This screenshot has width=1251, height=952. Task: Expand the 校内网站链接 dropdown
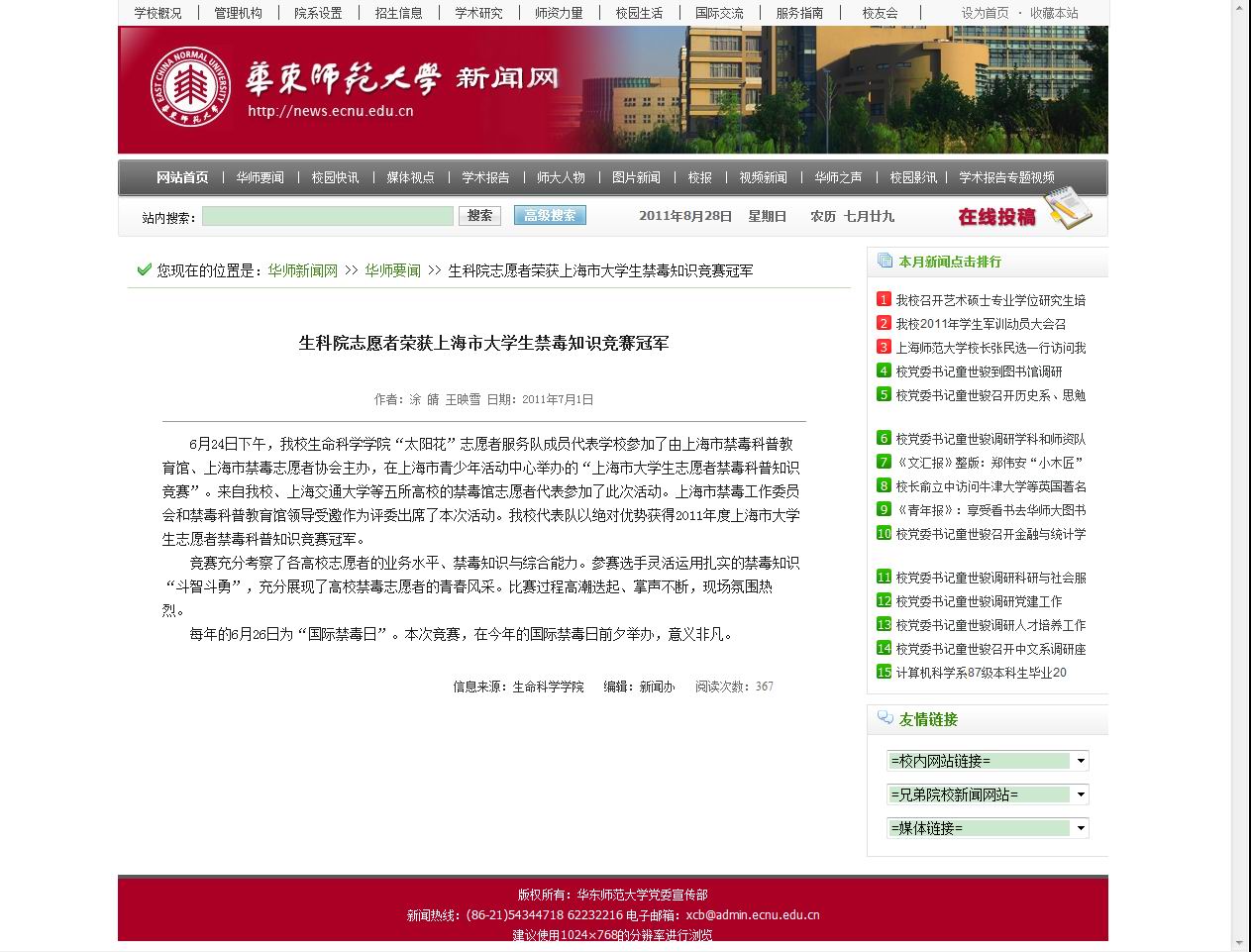1080,761
